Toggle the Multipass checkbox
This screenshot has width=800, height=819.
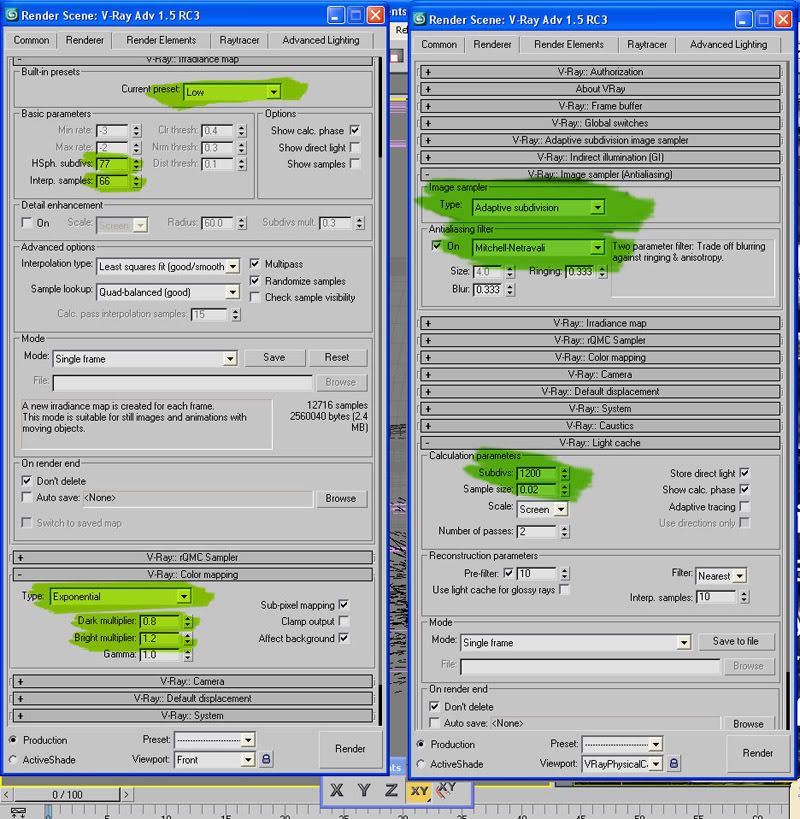pyautogui.click(x=254, y=264)
